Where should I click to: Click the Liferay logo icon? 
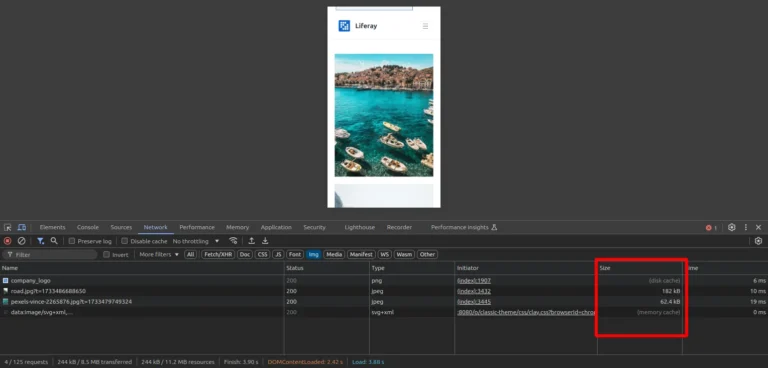coord(344,26)
